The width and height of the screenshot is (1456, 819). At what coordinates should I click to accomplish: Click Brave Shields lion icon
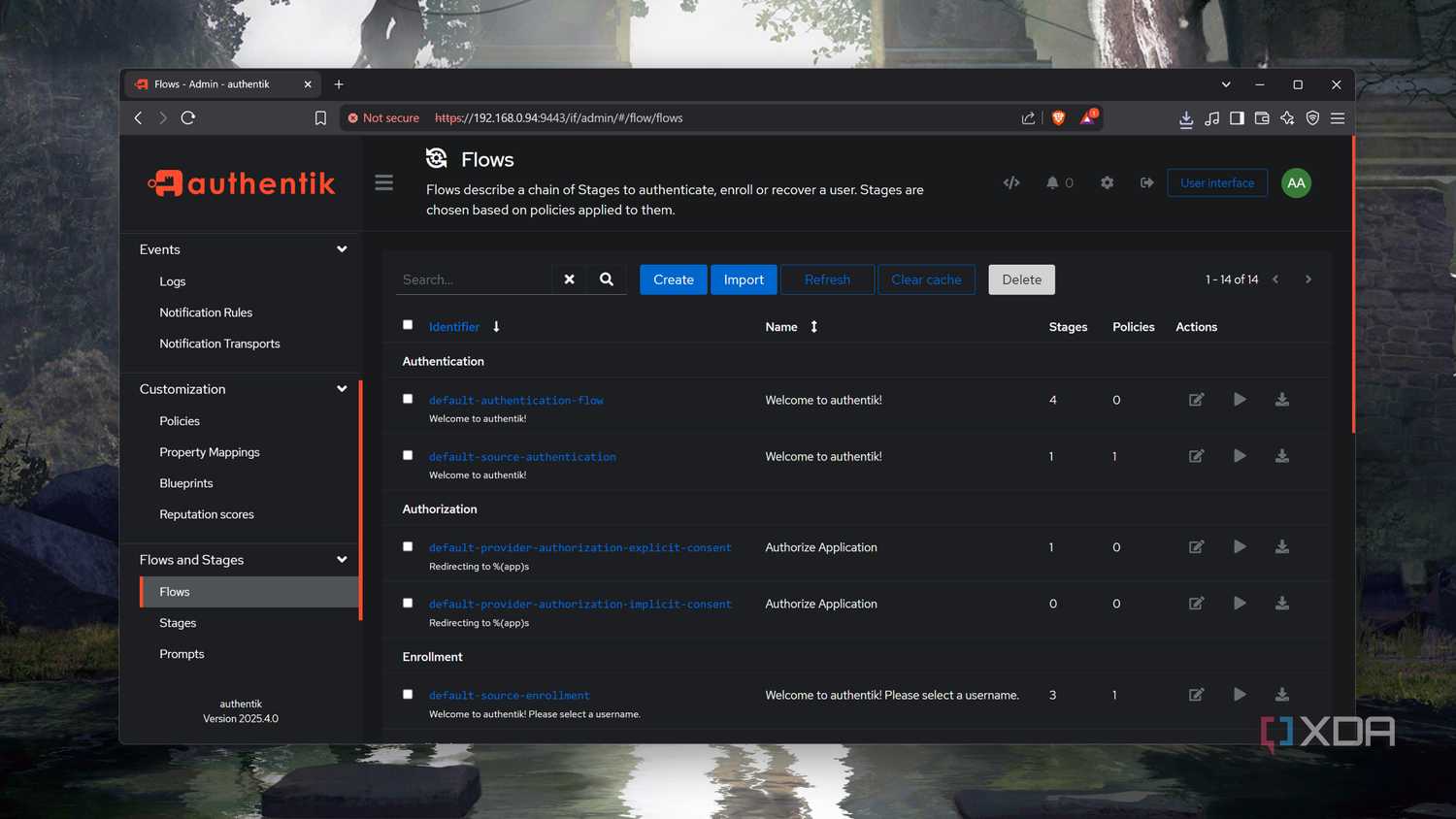tap(1058, 117)
